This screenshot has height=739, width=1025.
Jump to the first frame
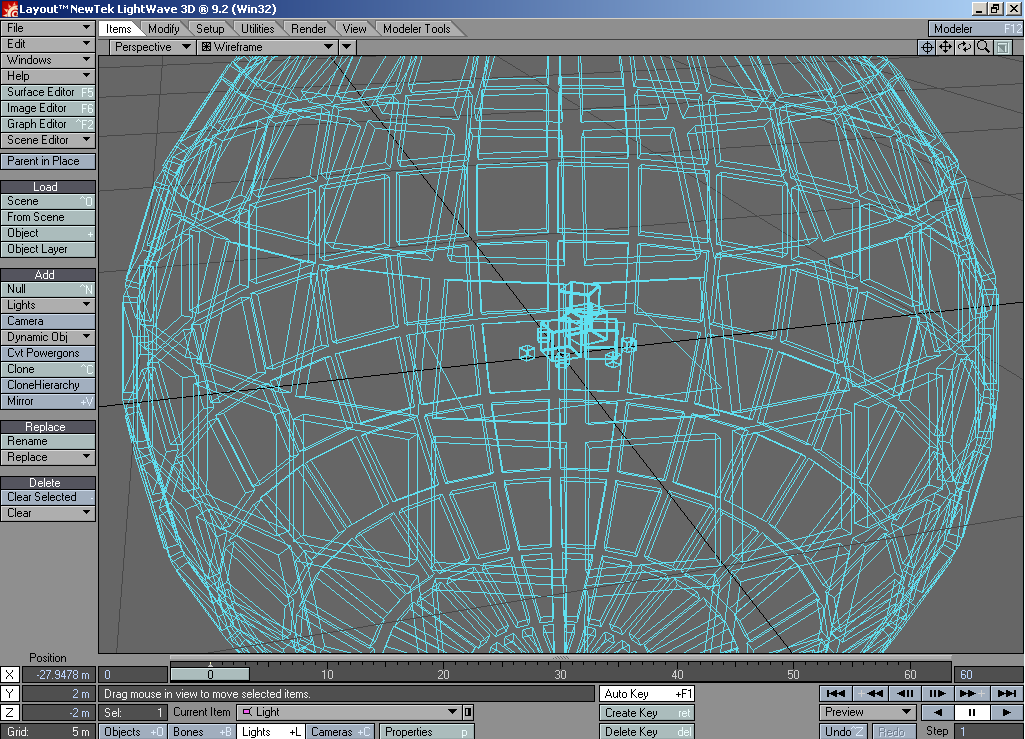click(835, 693)
